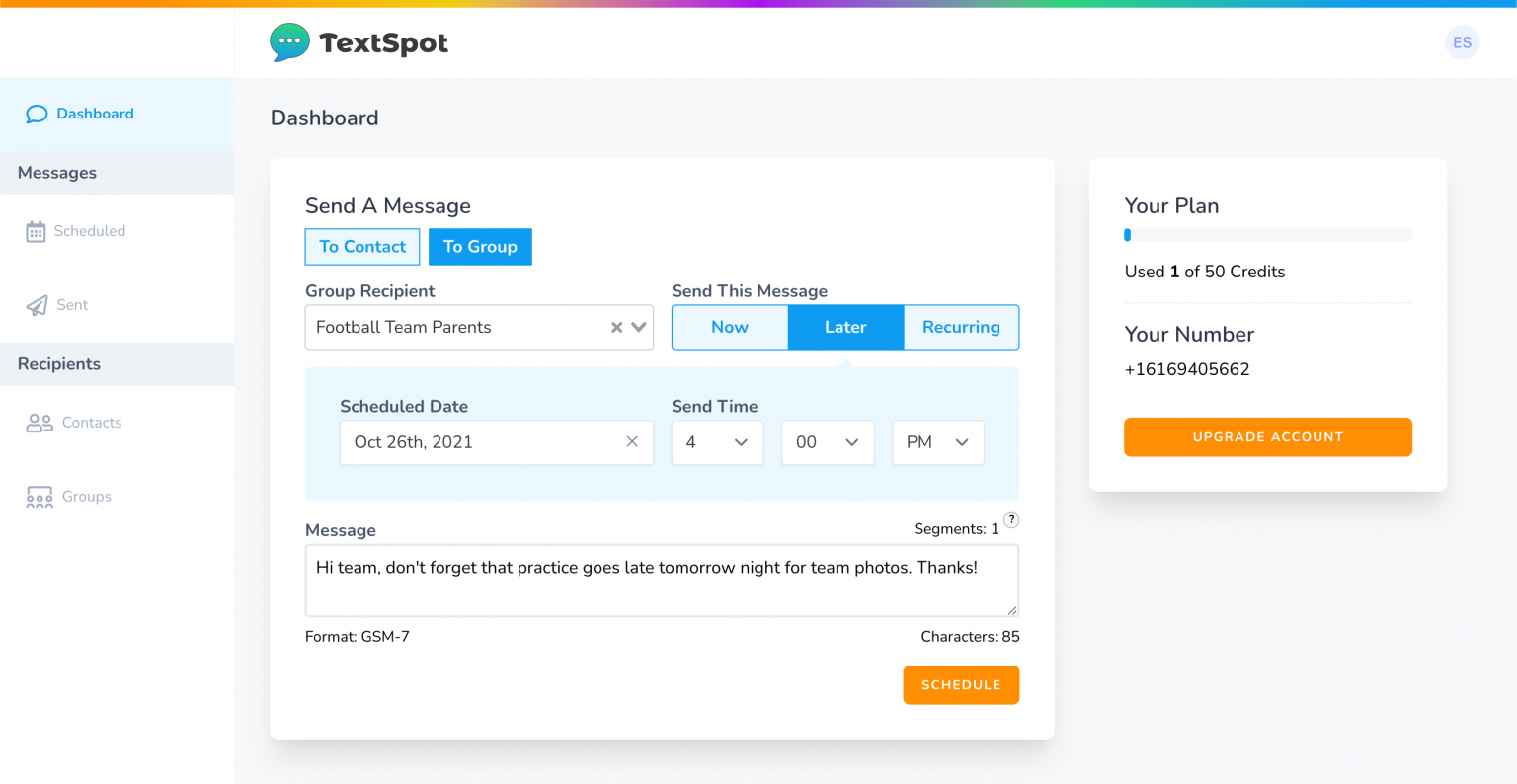The height and width of the screenshot is (784, 1517).
Task: Select the Recipients sidebar section
Action: point(57,363)
